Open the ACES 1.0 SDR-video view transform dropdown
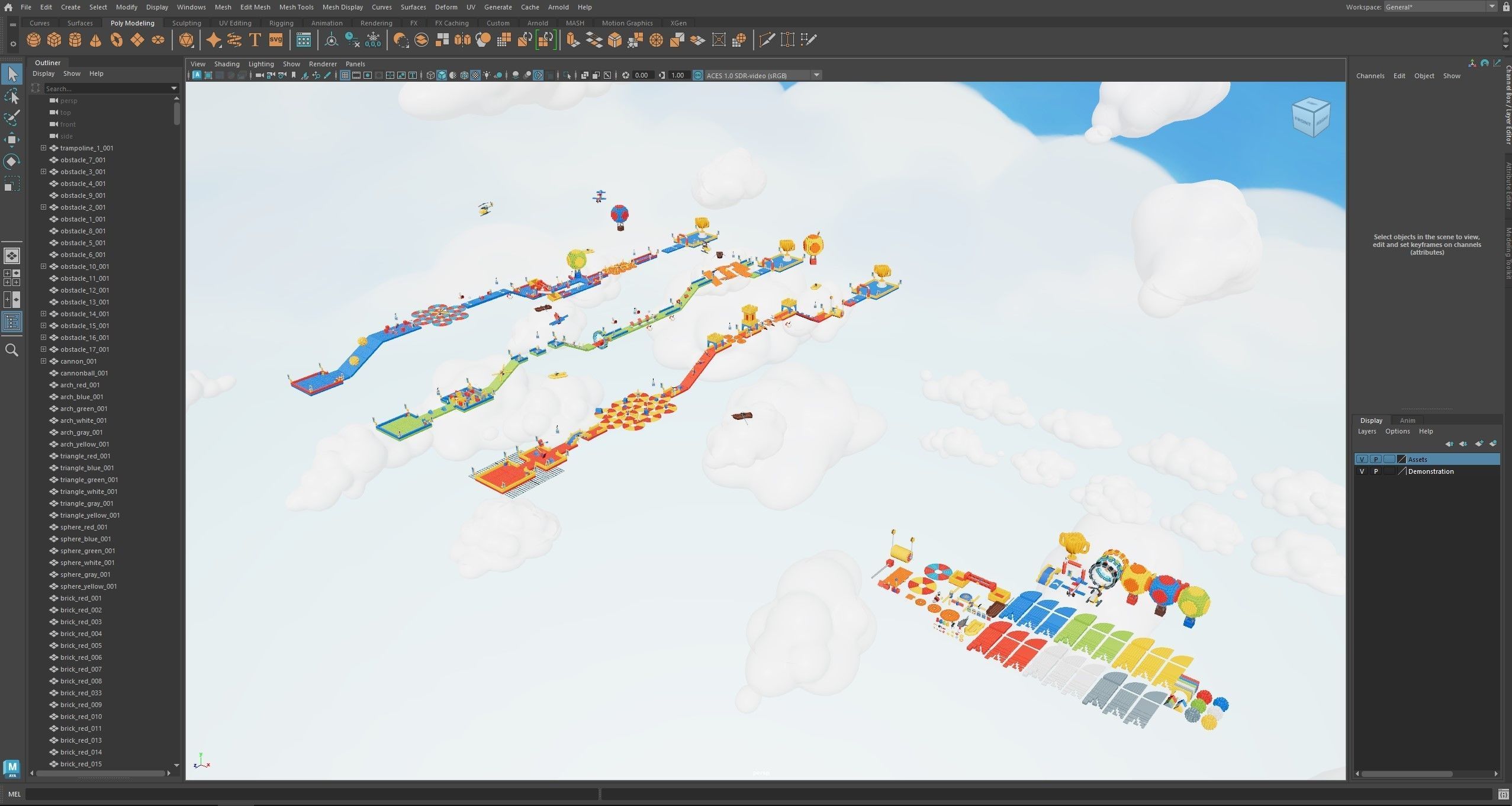 [x=816, y=75]
